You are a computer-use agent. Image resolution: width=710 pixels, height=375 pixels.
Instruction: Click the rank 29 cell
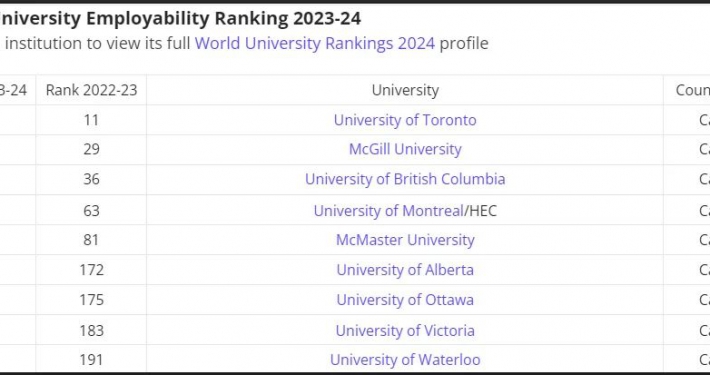[x=91, y=149]
